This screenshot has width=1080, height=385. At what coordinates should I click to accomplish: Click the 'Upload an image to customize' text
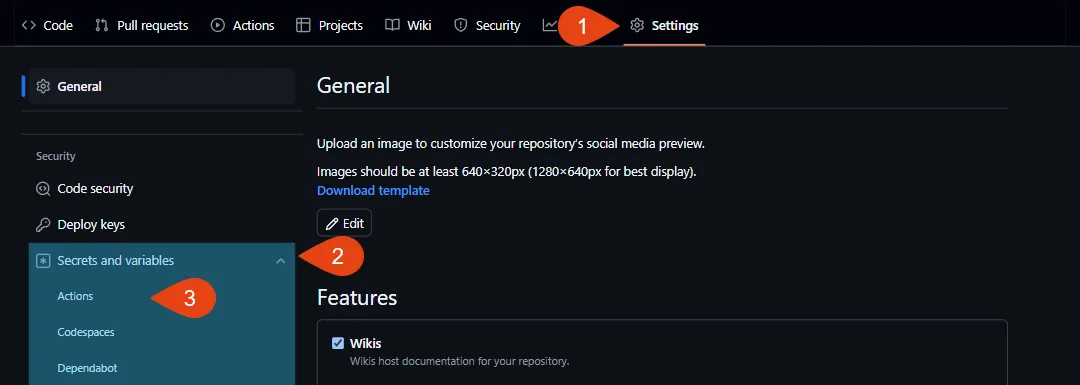510,144
